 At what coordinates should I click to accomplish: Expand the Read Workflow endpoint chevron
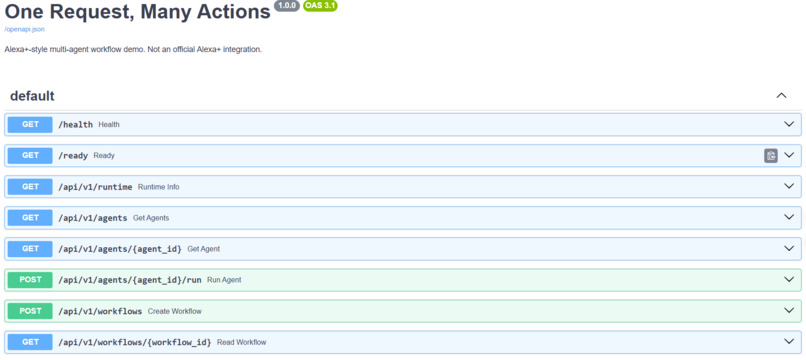789,341
